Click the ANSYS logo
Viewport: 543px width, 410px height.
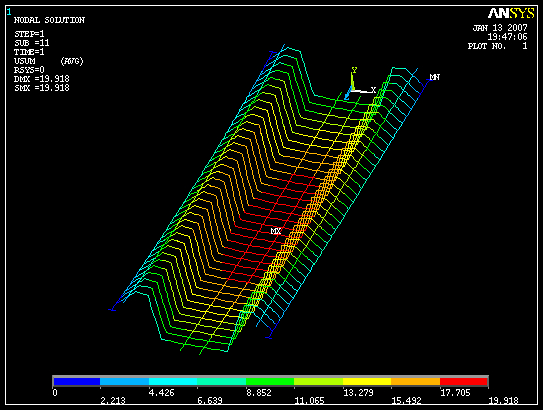511,14
